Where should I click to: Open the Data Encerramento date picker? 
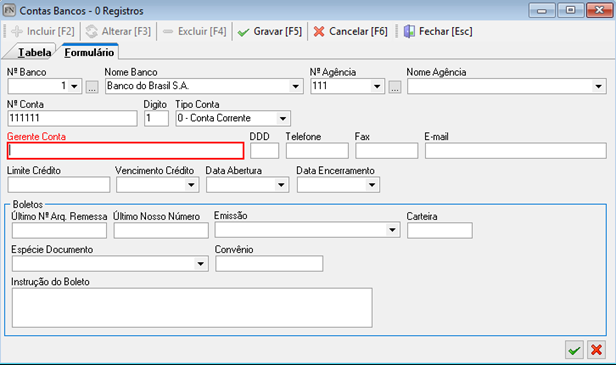pyautogui.click(x=372, y=185)
